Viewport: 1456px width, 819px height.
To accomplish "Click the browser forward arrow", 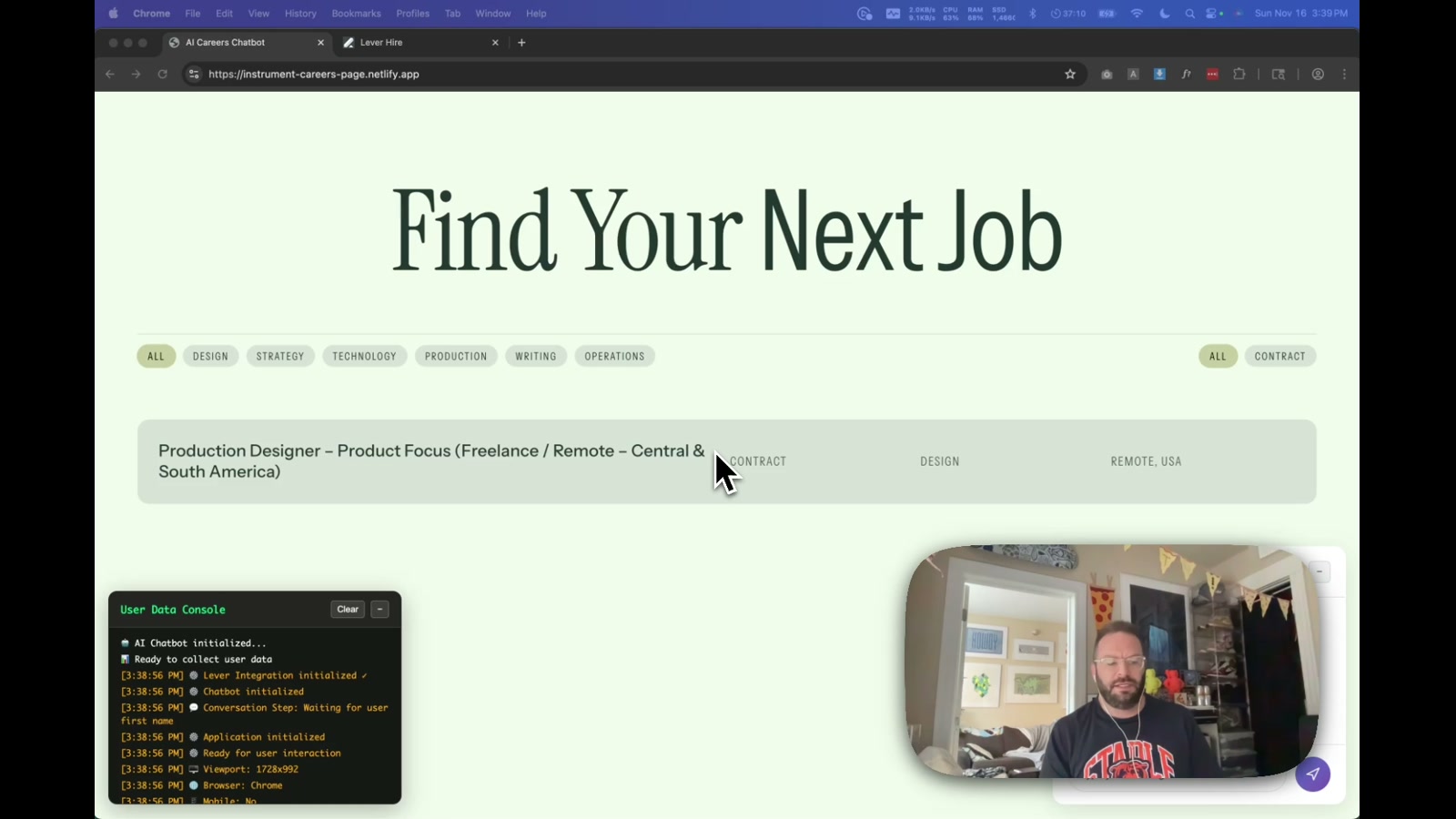I will (136, 75).
